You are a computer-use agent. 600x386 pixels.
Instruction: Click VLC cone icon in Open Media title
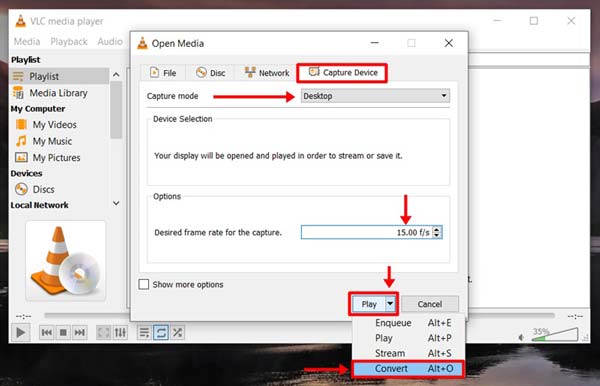coord(142,43)
